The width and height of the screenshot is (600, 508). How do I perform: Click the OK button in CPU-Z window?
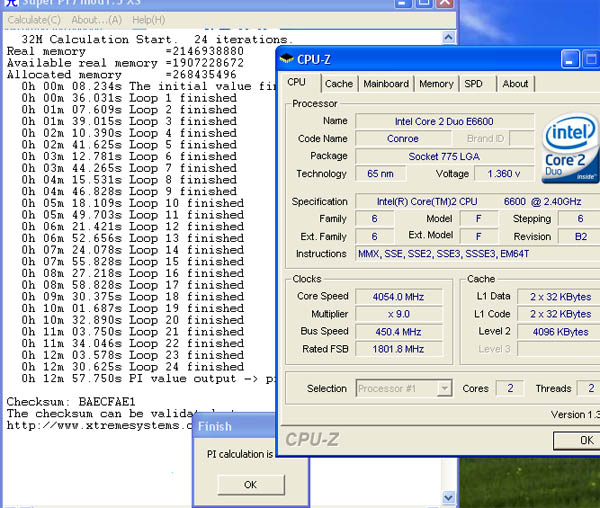(578, 440)
